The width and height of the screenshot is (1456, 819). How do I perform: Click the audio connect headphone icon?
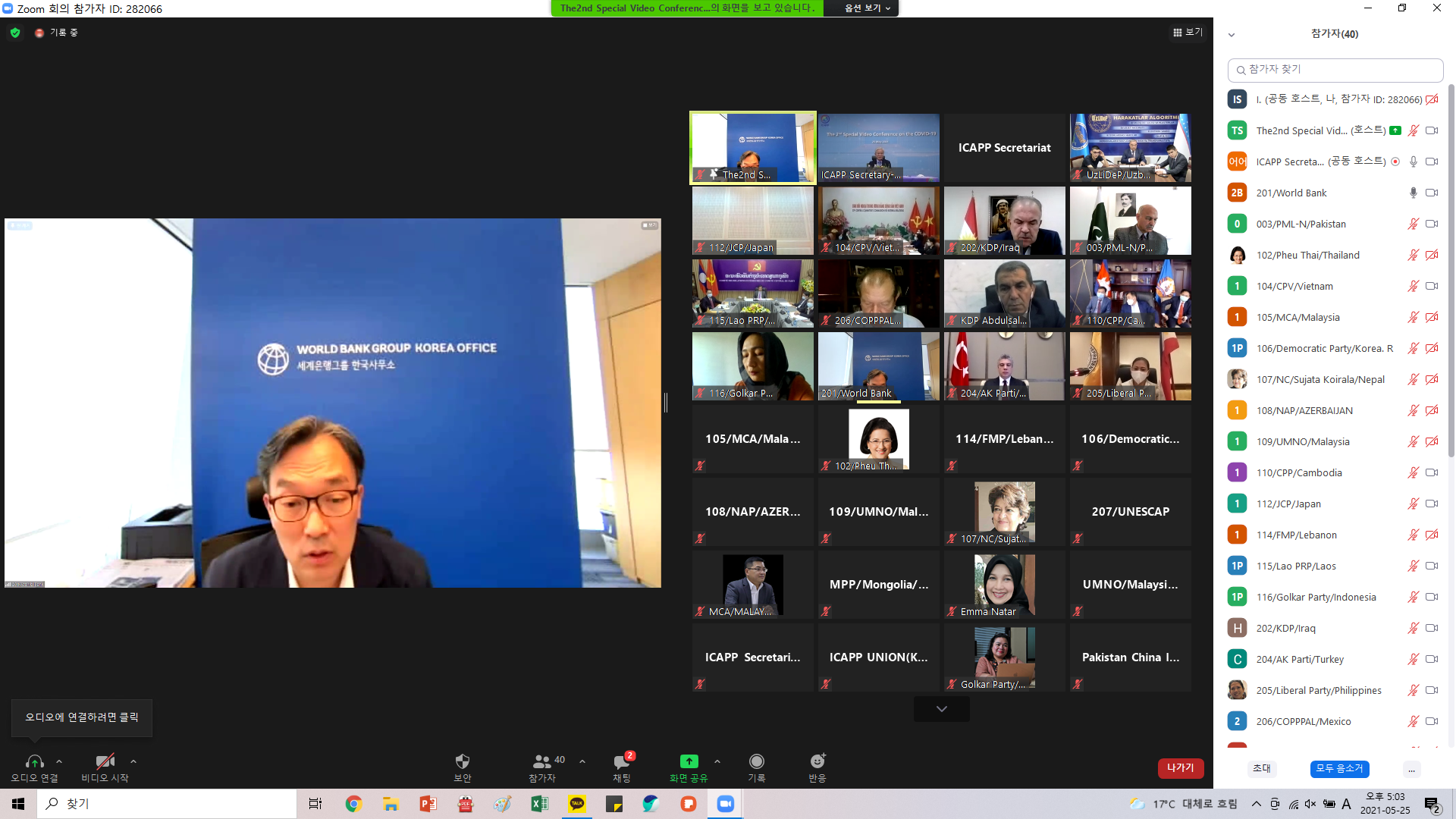click(x=34, y=761)
